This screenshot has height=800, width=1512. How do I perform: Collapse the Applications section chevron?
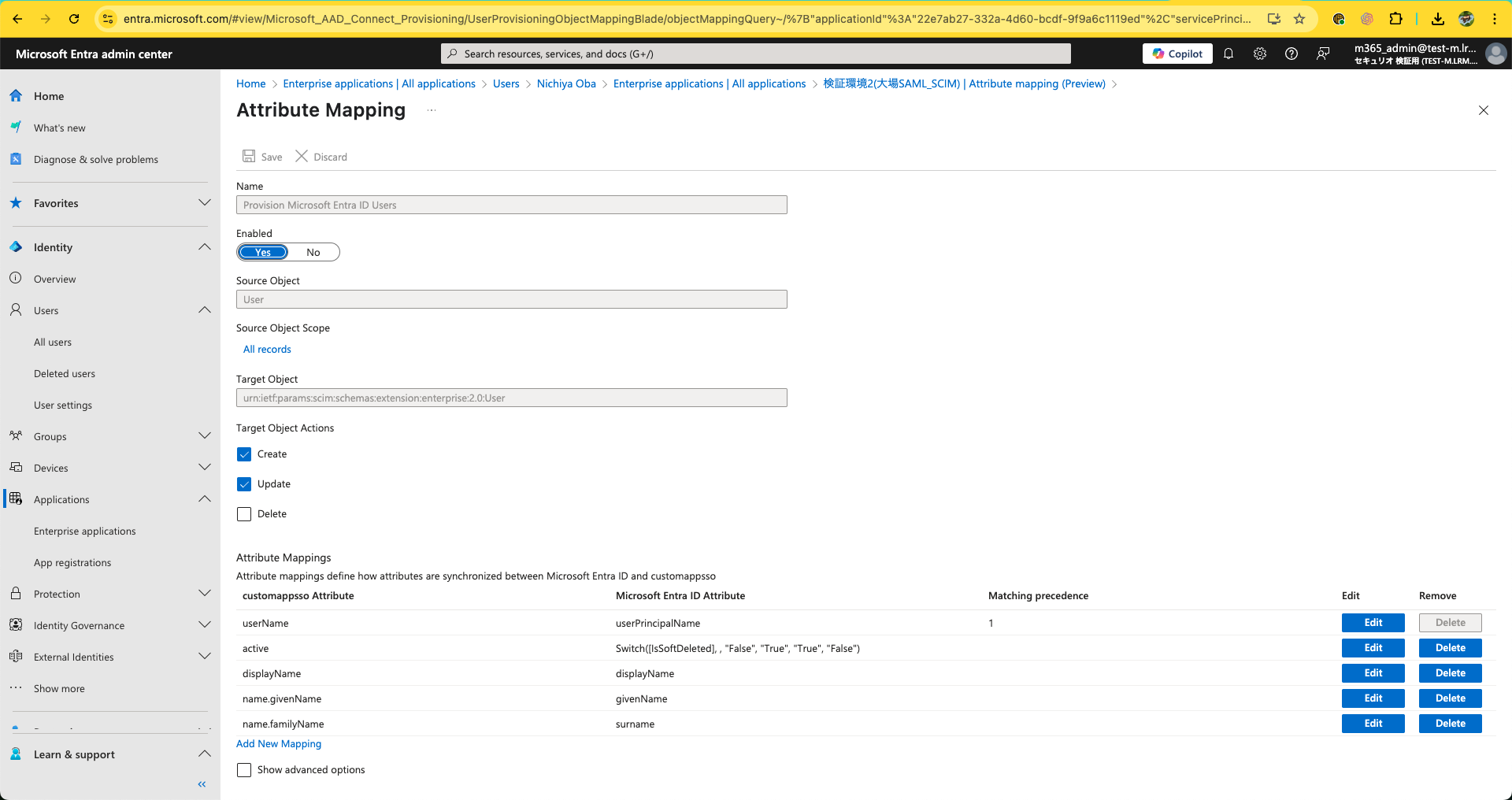click(x=205, y=498)
